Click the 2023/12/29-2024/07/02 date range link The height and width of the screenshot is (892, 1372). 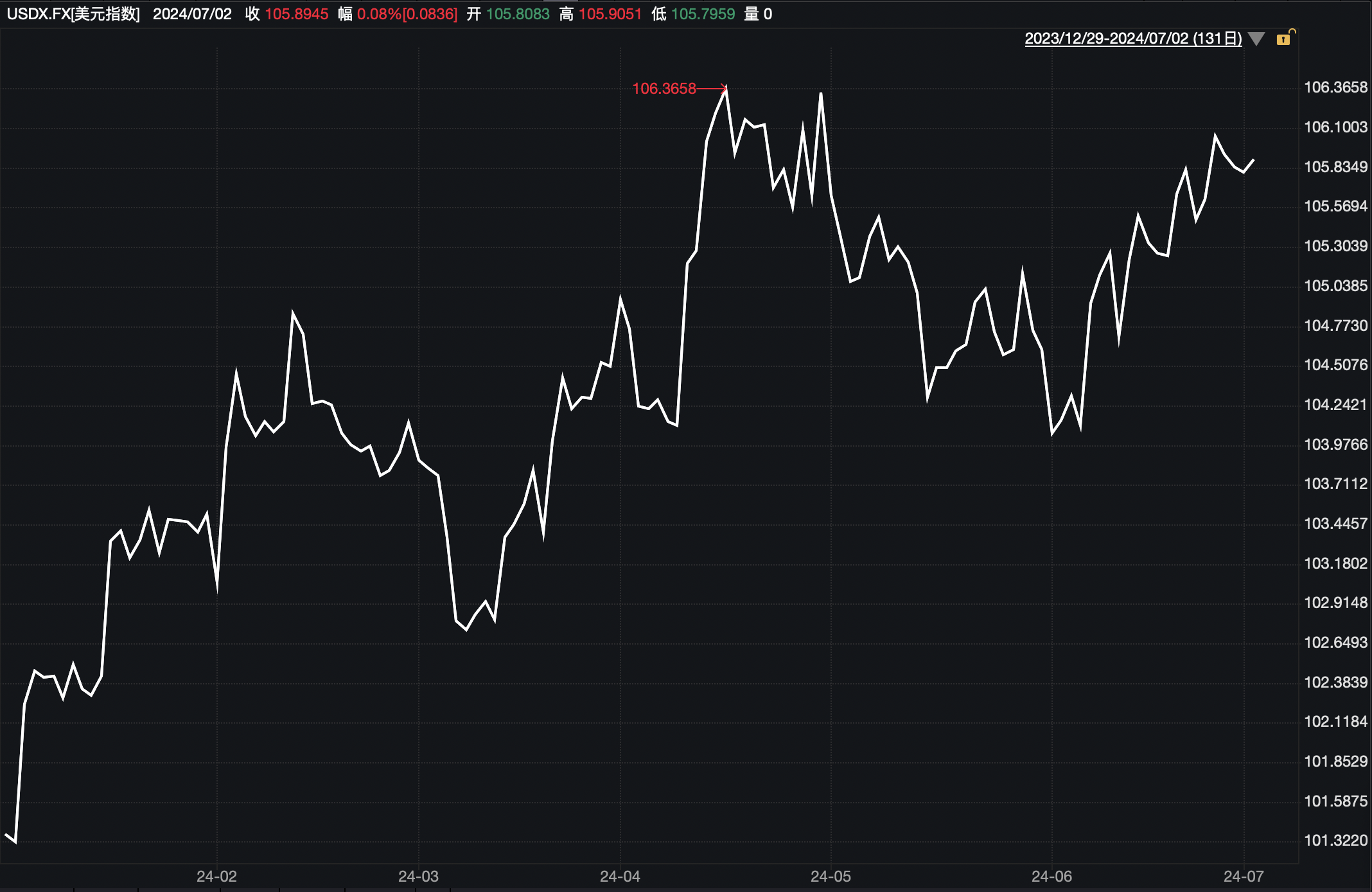click(x=1132, y=39)
